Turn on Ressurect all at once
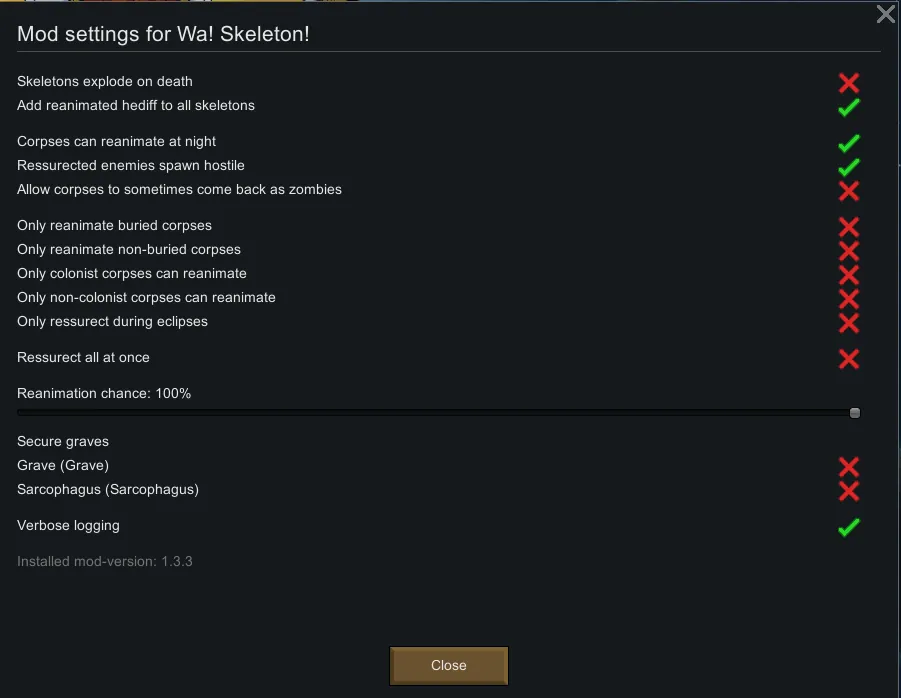The height and width of the screenshot is (698, 901). click(x=849, y=358)
